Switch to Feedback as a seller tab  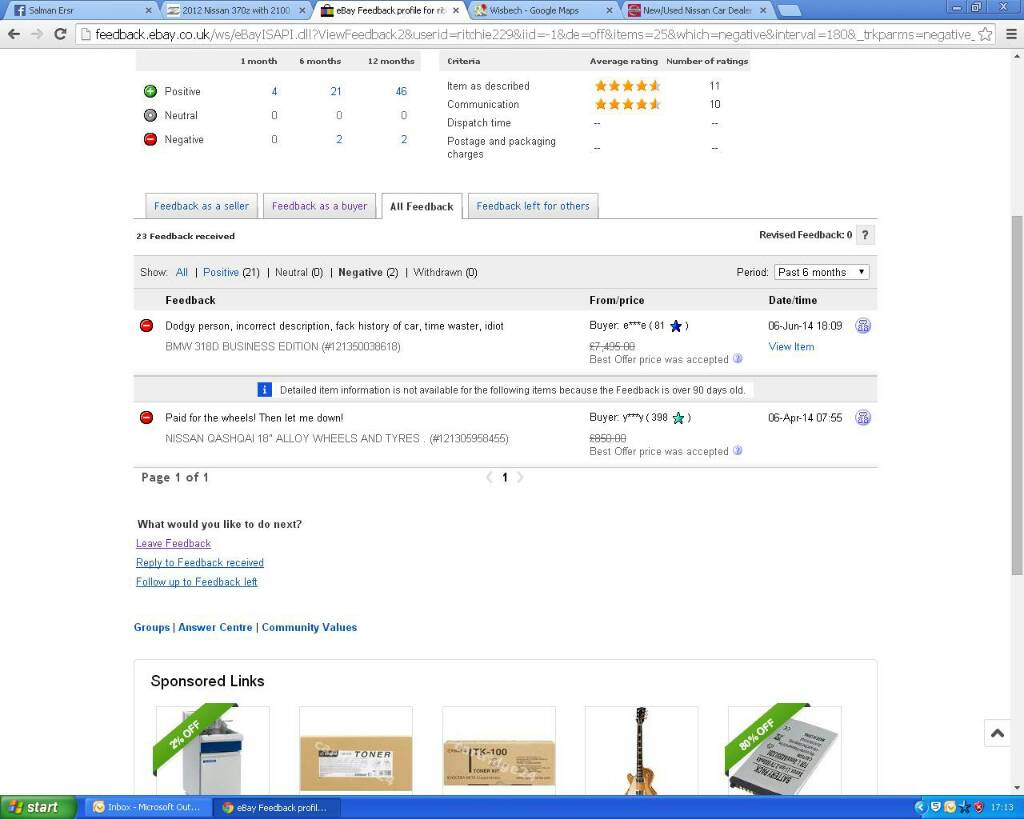[x=201, y=206]
